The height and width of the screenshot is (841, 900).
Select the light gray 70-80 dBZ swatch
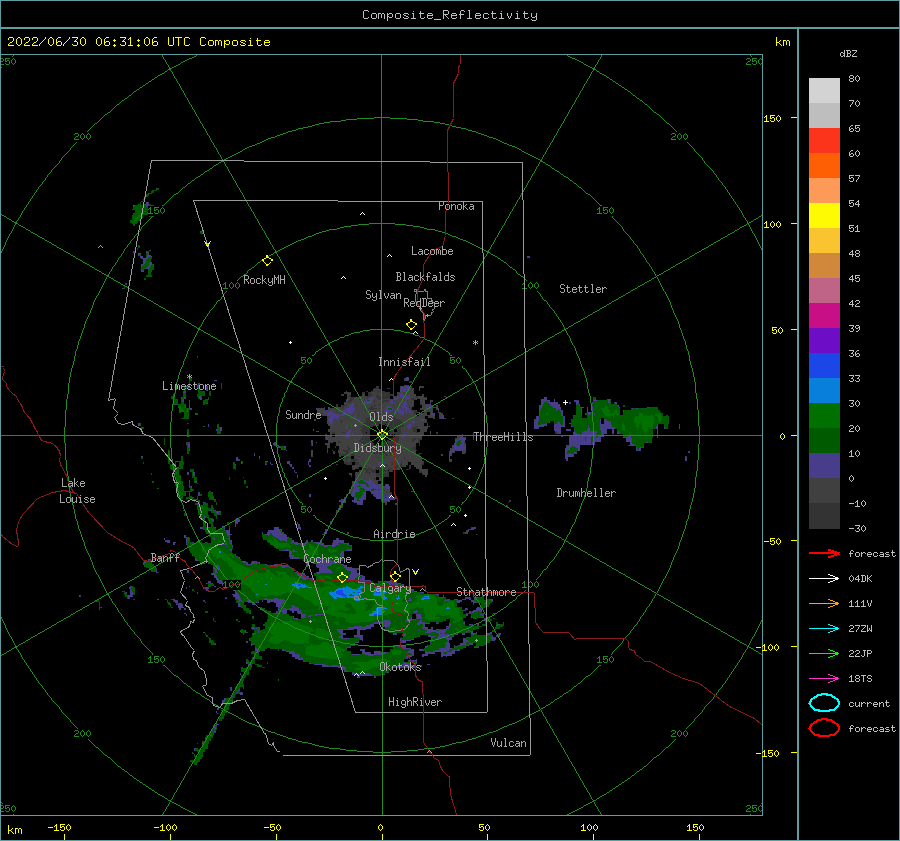pos(824,91)
